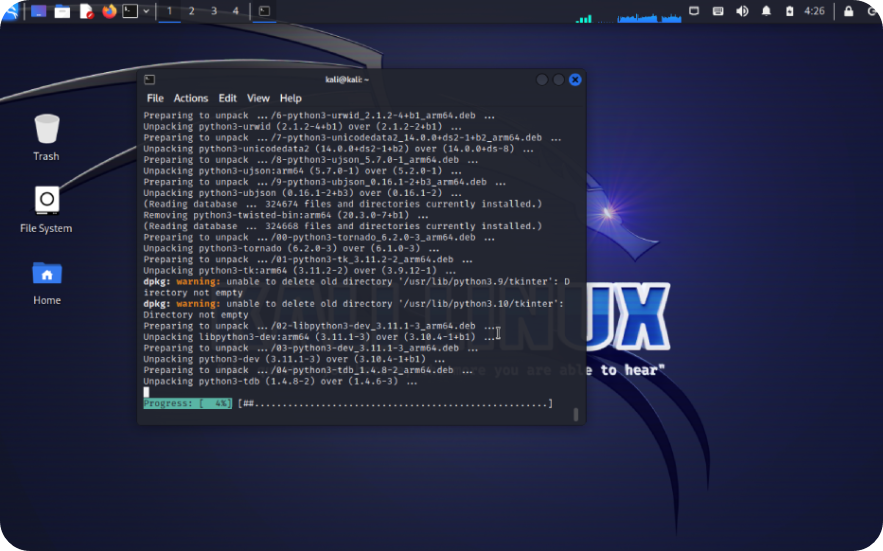The image size is (883, 551).
Task: Maximize the terminal window
Action: pyautogui.click(x=559, y=79)
